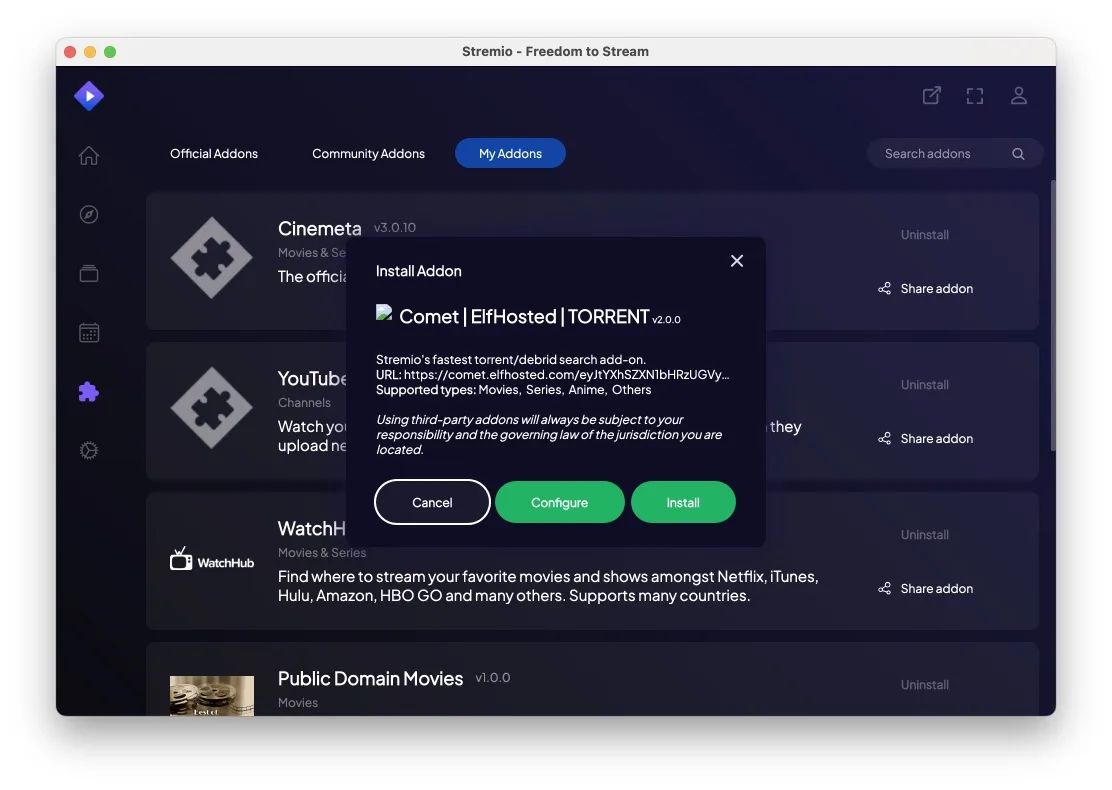
Task: Close the Install Addon dialog
Action: pyautogui.click(x=737, y=261)
